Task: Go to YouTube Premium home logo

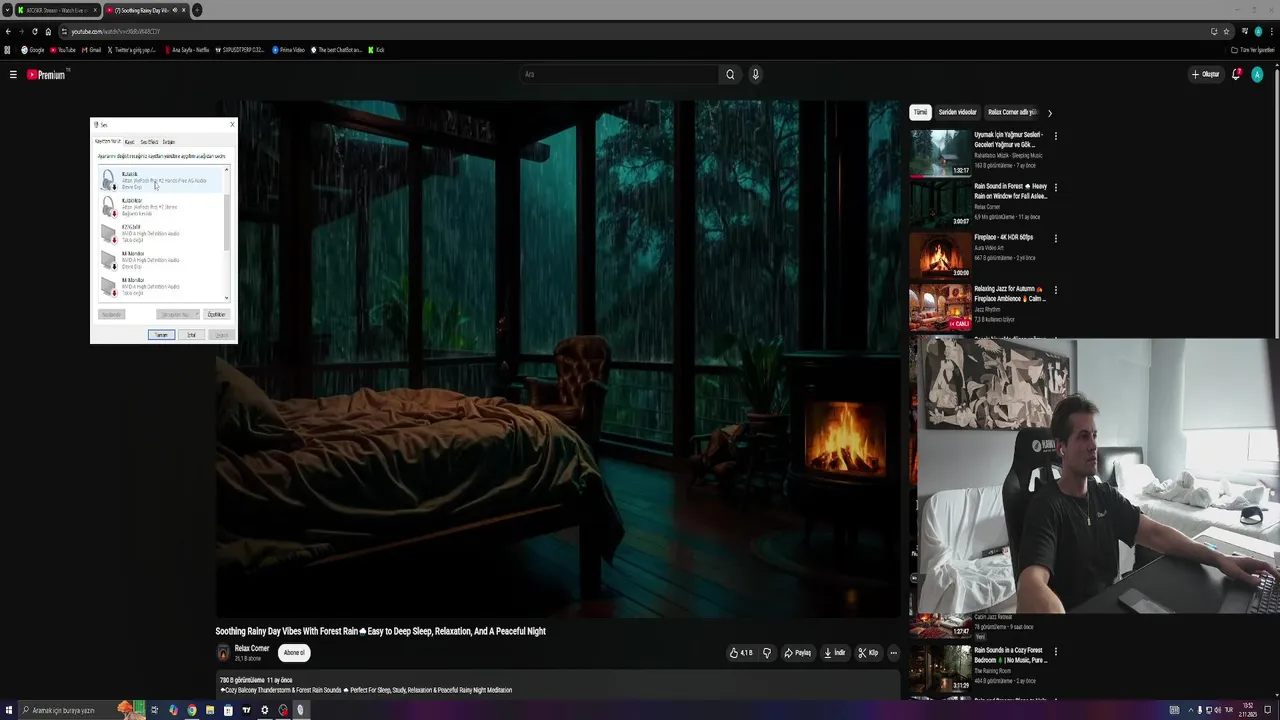Action: (46, 74)
